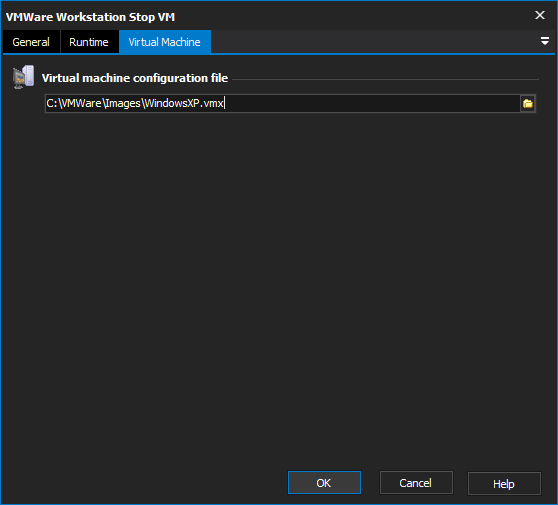The image size is (558, 505).
Task: Click the VMWare Workstation Stop VM title bar
Action: [x=267, y=16]
